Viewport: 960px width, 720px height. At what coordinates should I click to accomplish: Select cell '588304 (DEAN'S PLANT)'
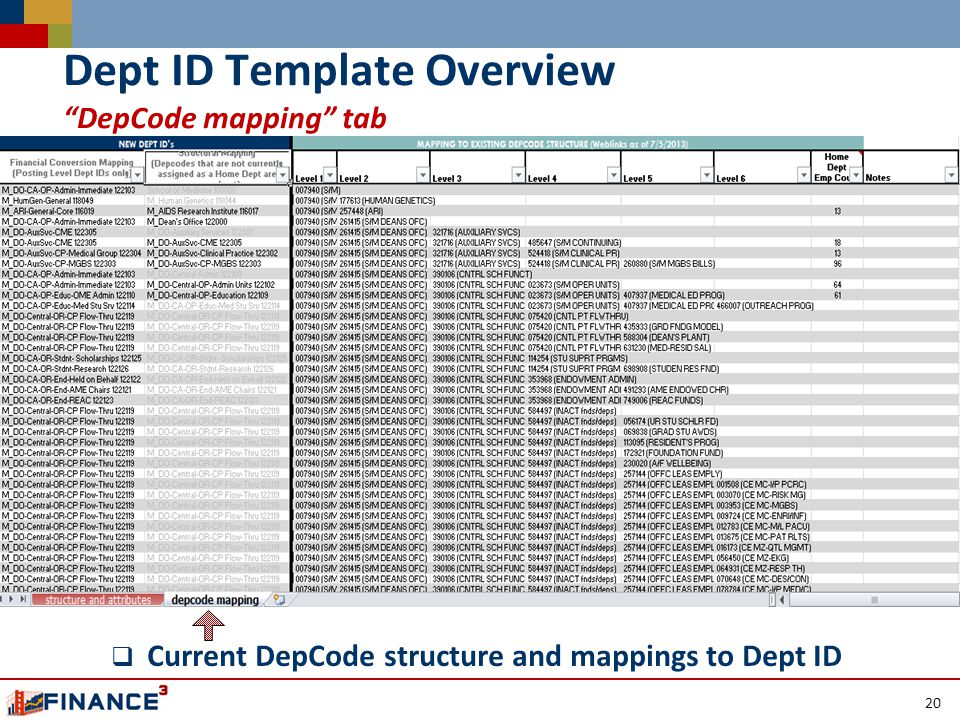(666, 337)
